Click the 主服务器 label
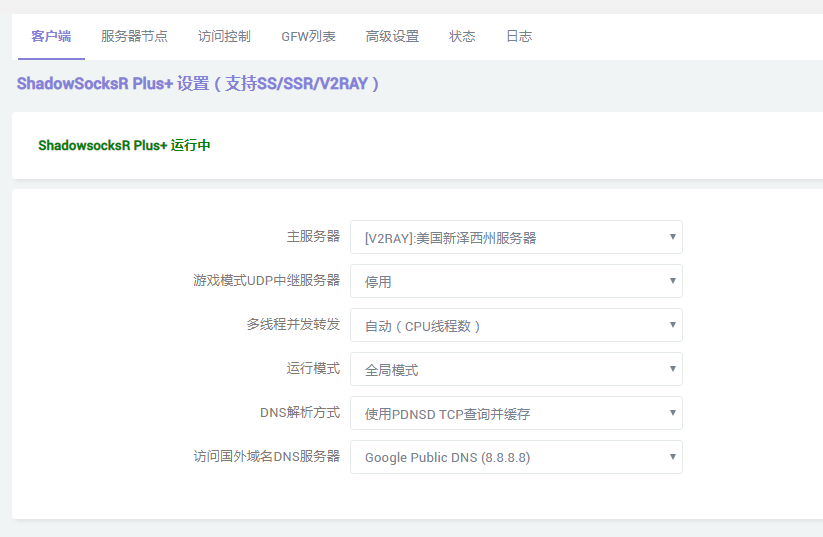 pyautogui.click(x=313, y=236)
